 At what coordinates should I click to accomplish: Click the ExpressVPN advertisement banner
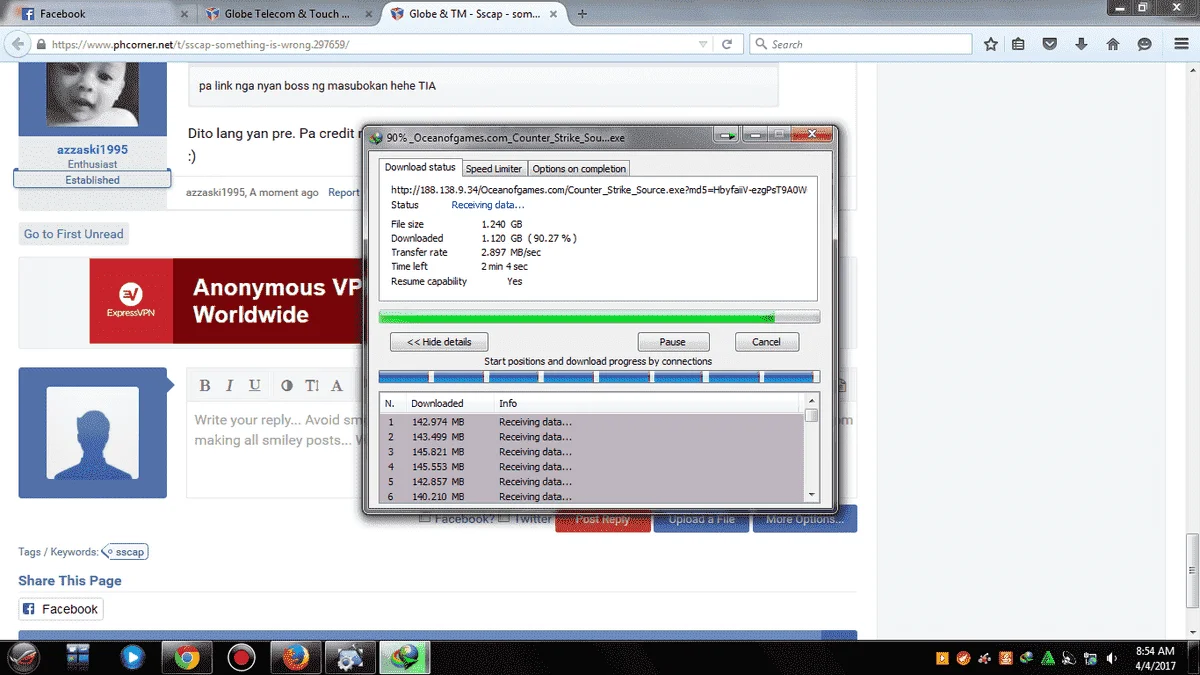pos(225,301)
